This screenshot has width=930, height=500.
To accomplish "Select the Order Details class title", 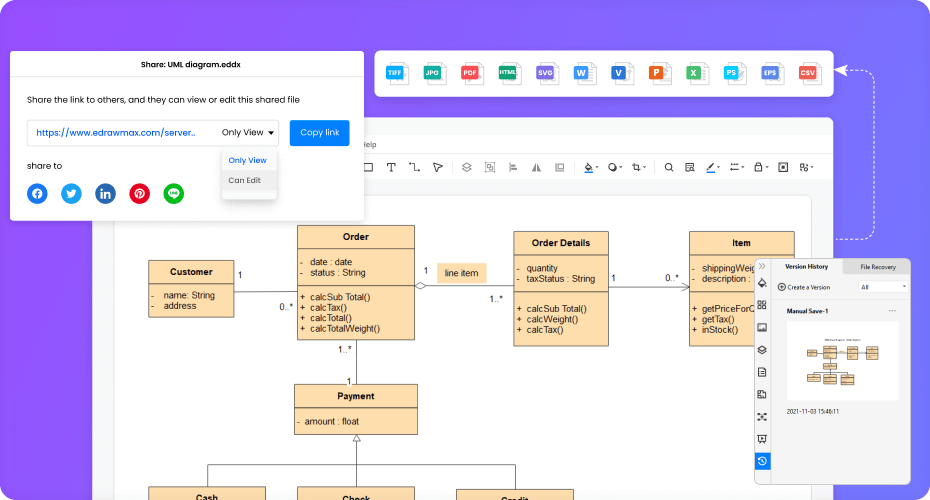I will [x=561, y=243].
